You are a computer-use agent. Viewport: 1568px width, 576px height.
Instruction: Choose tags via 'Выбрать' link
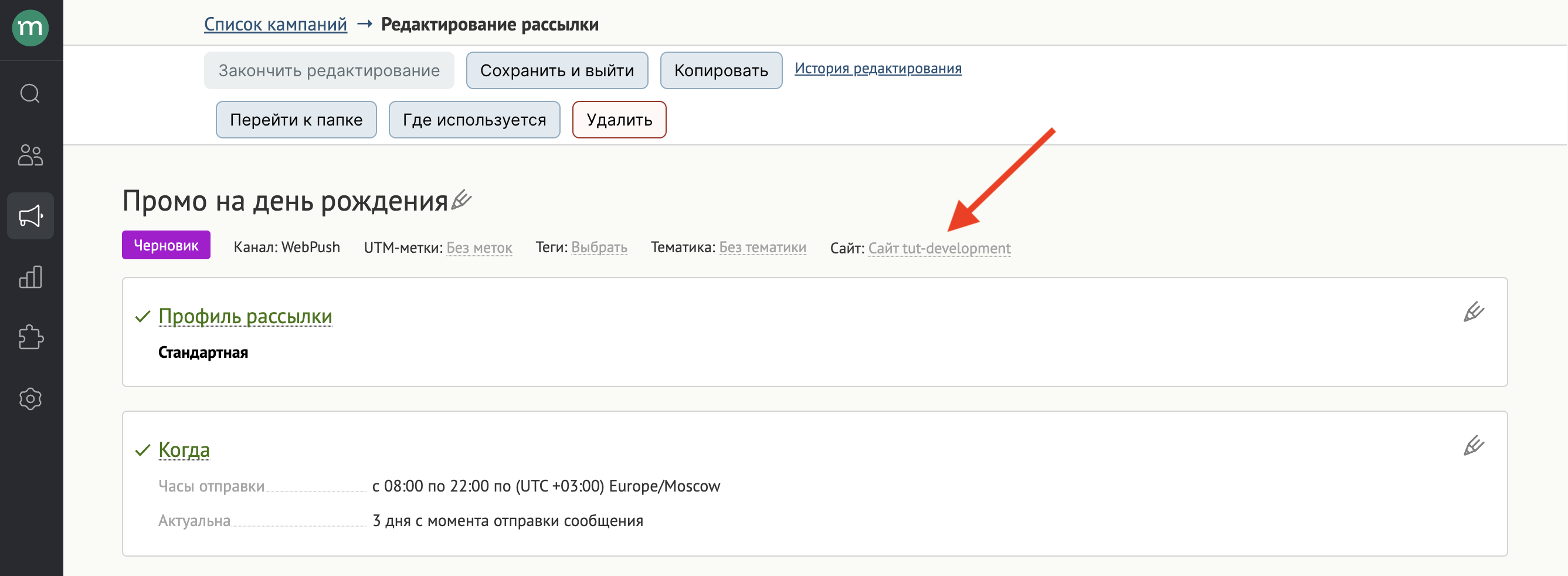pos(599,247)
